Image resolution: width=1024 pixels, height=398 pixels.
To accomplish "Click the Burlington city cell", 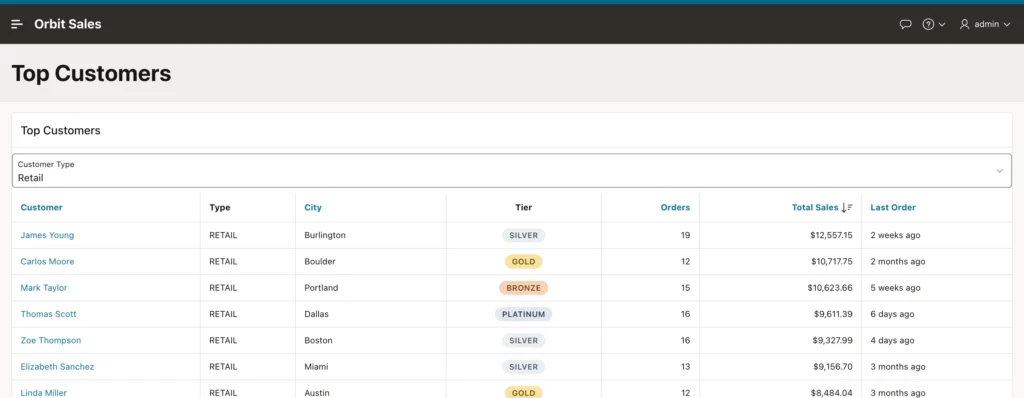I will (325, 235).
